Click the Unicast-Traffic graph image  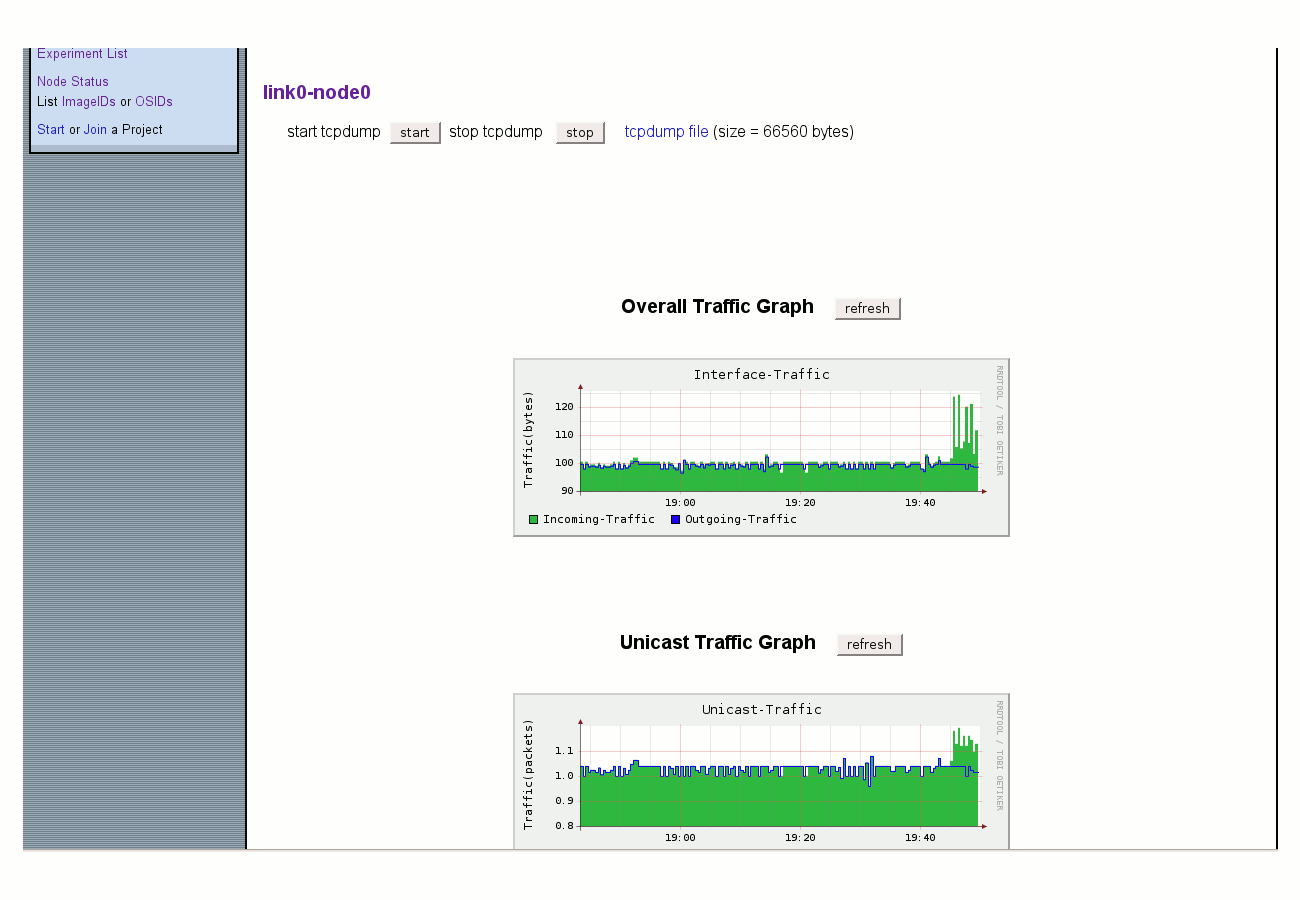point(761,771)
